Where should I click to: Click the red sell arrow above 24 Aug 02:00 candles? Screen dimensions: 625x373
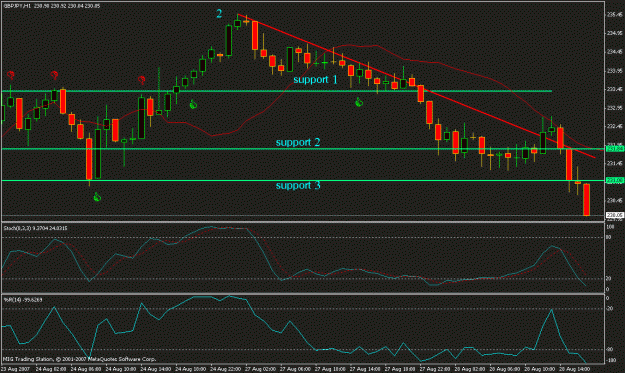[x=54, y=75]
